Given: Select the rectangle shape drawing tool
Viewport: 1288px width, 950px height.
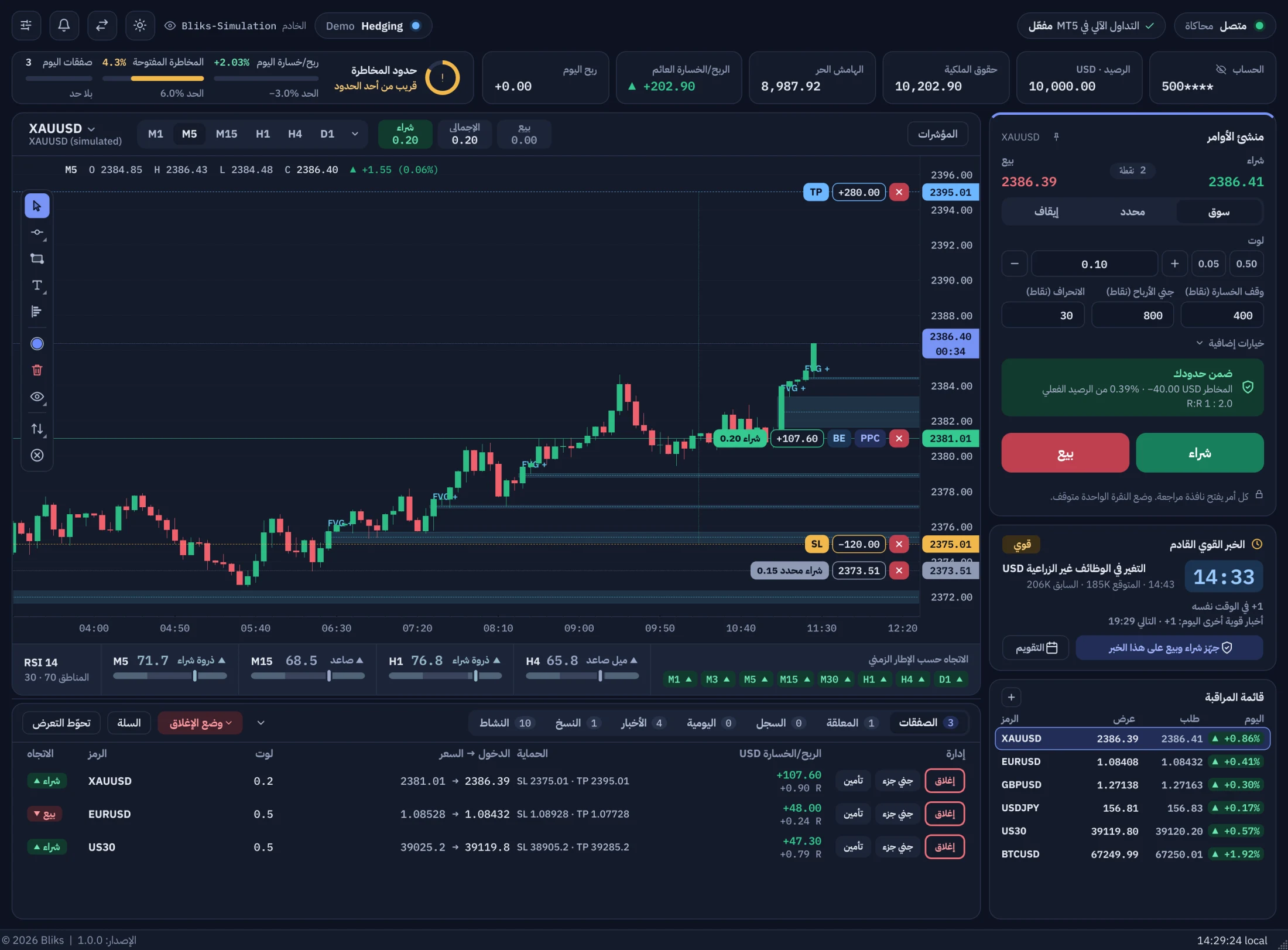Looking at the screenshot, I should point(37,259).
